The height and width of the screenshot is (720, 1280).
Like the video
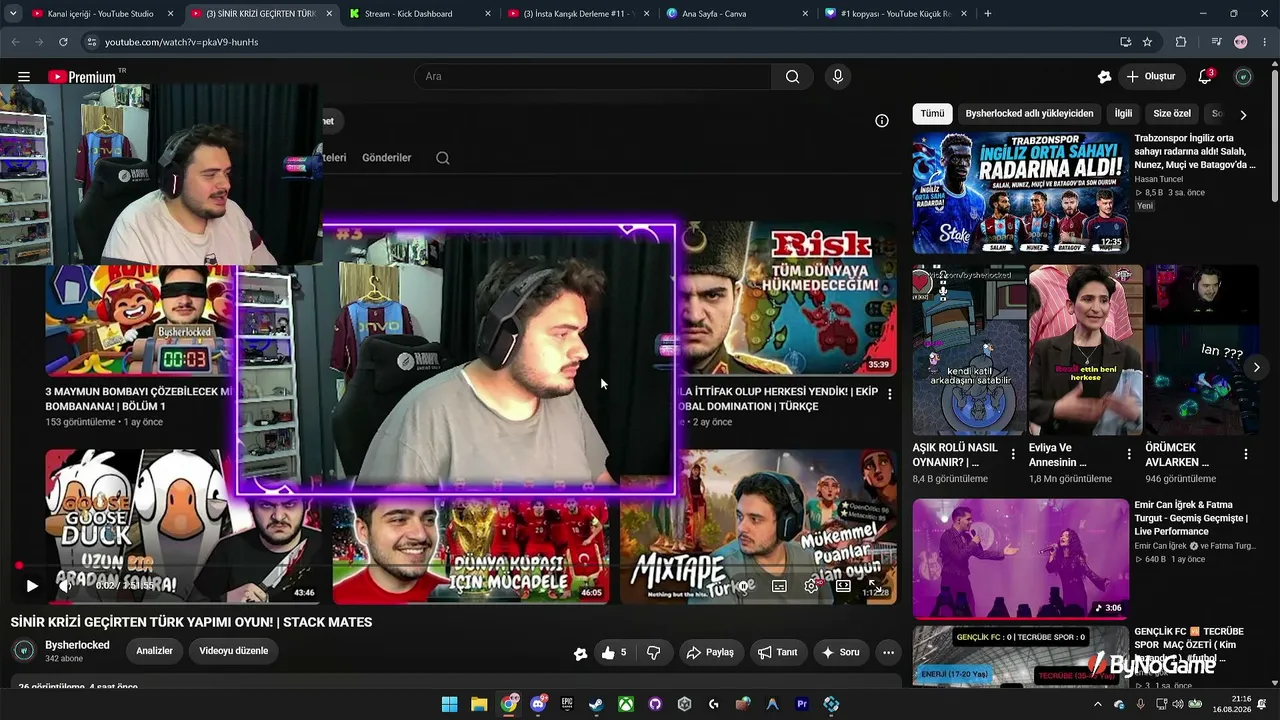[x=614, y=653]
